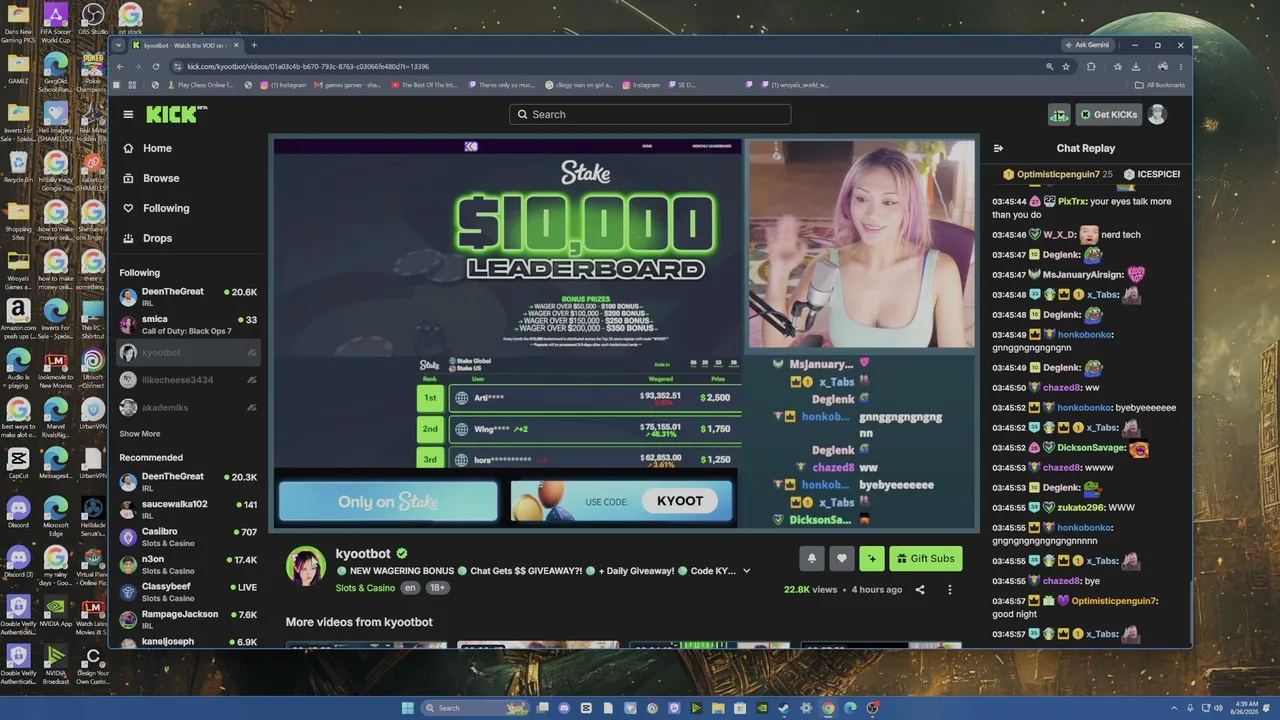Viewport: 1280px width, 720px height.
Task: Select the CapCut desktop icon
Action: click(18, 463)
